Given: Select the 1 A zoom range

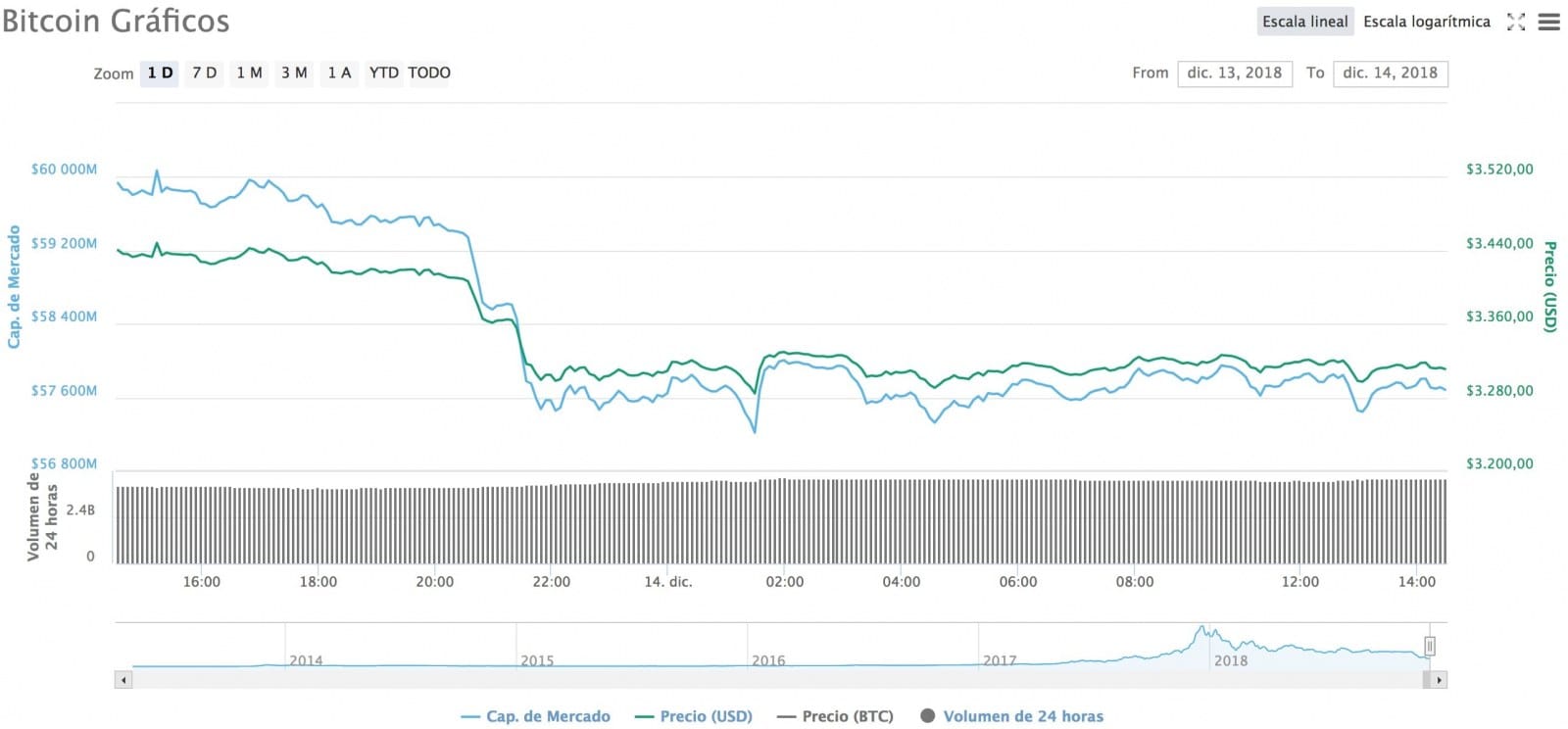Looking at the screenshot, I should point(339,73).
